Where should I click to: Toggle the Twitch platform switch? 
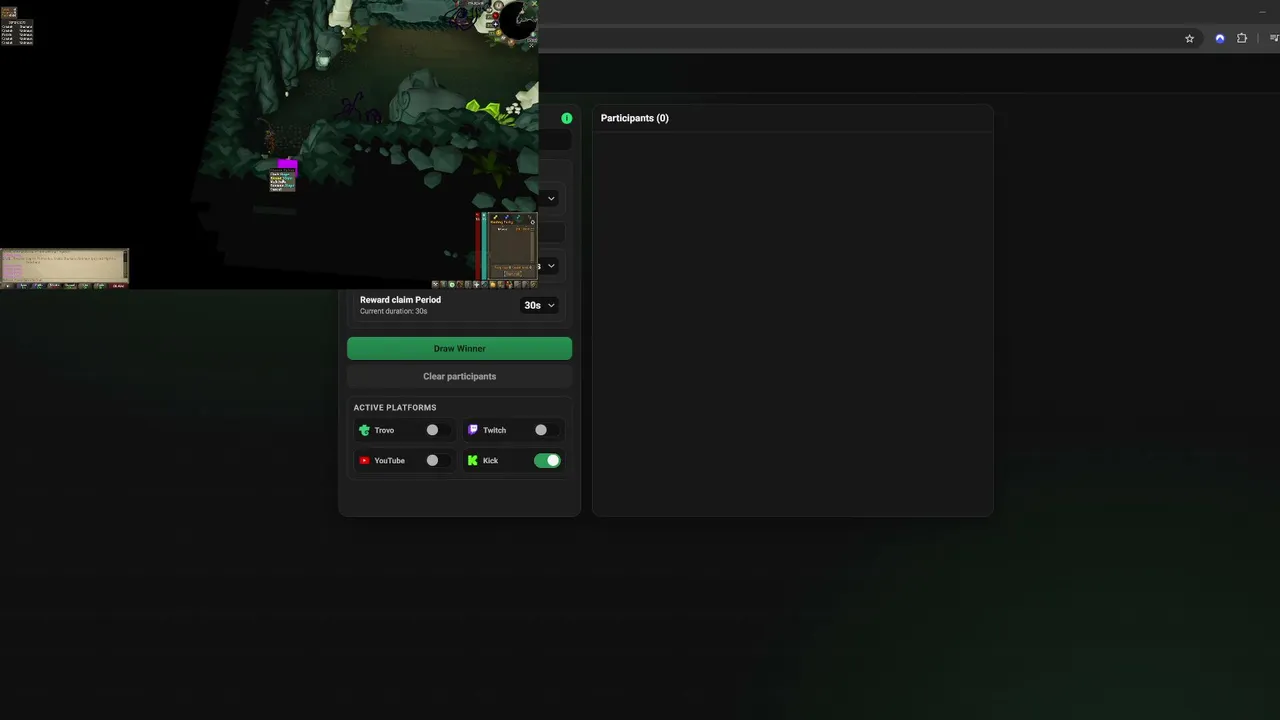tap(547, 430)
